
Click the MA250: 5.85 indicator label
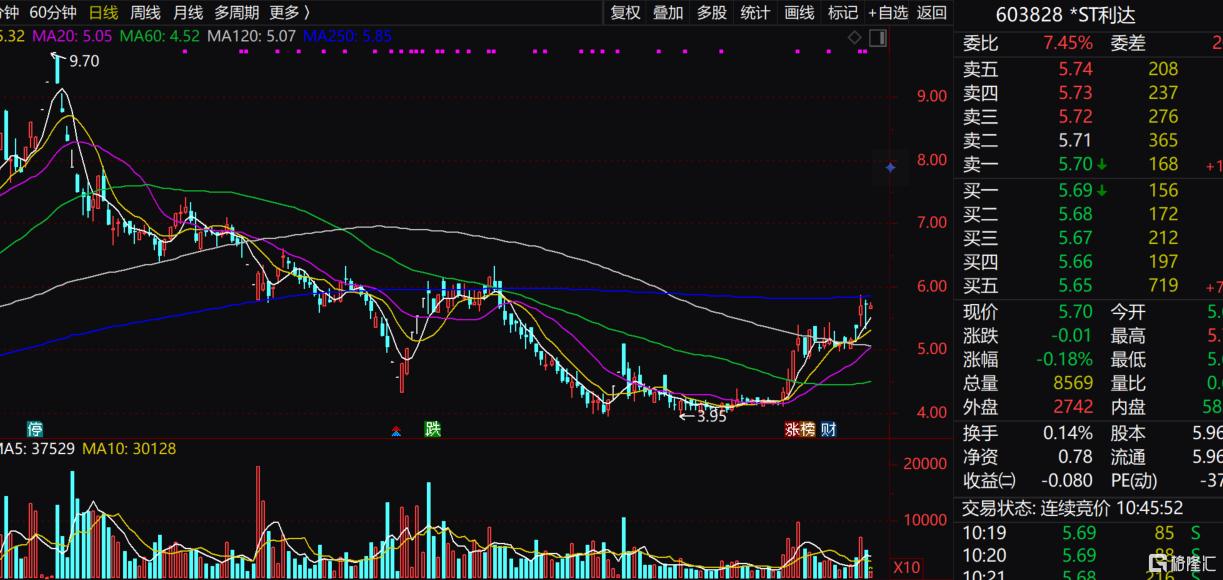(347, 36)
